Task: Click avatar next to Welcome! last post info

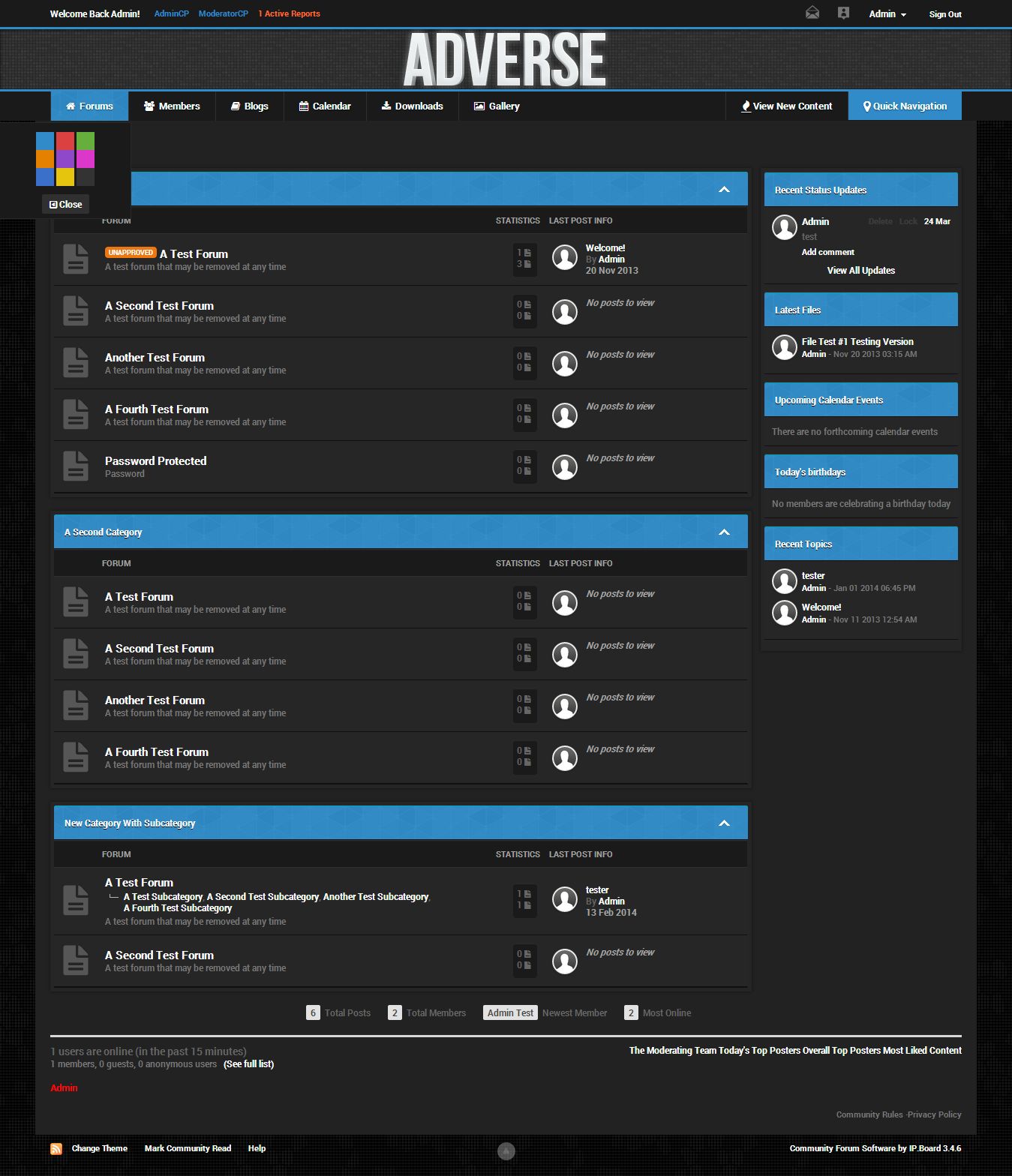Action: point(565,257)
